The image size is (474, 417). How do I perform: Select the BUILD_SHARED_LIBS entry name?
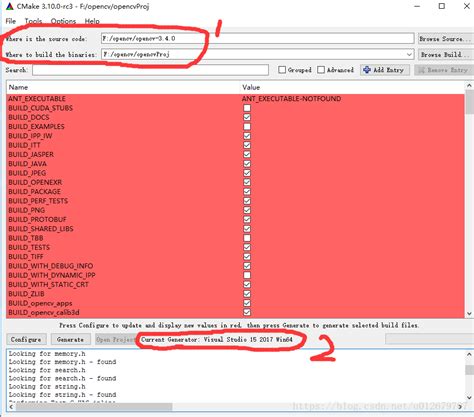[41, 229]
